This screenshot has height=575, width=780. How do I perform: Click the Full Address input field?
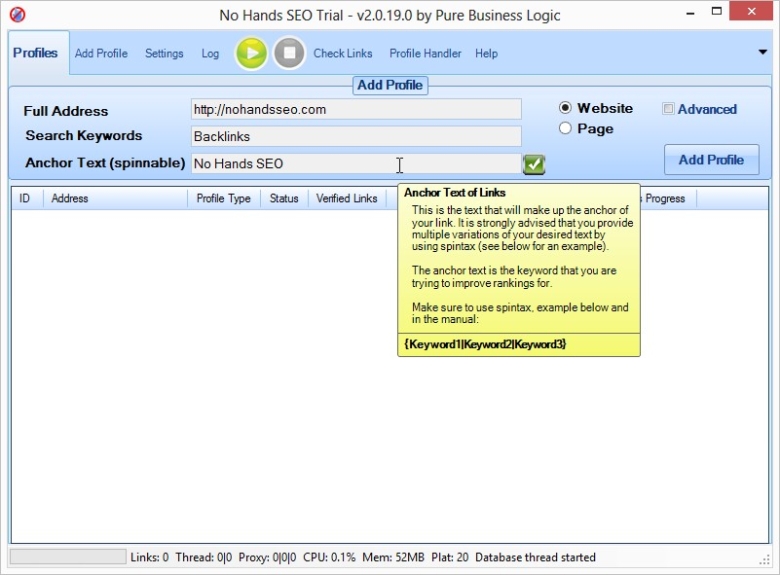point(355,109)
